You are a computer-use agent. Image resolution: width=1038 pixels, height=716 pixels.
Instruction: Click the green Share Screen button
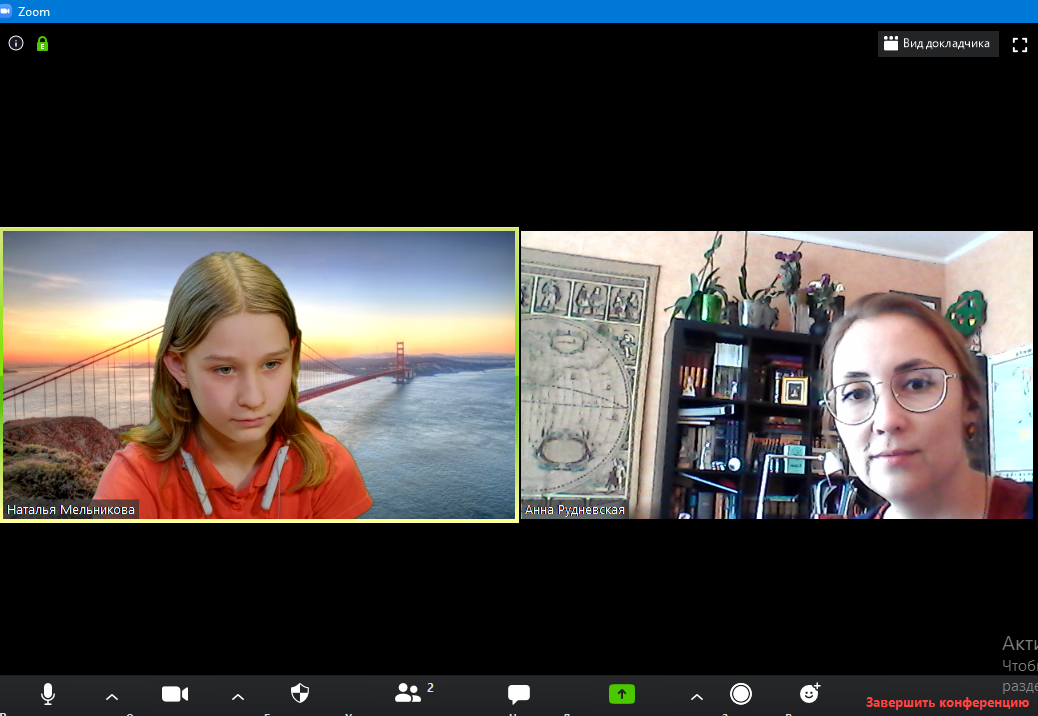click(x=622, y=694)
